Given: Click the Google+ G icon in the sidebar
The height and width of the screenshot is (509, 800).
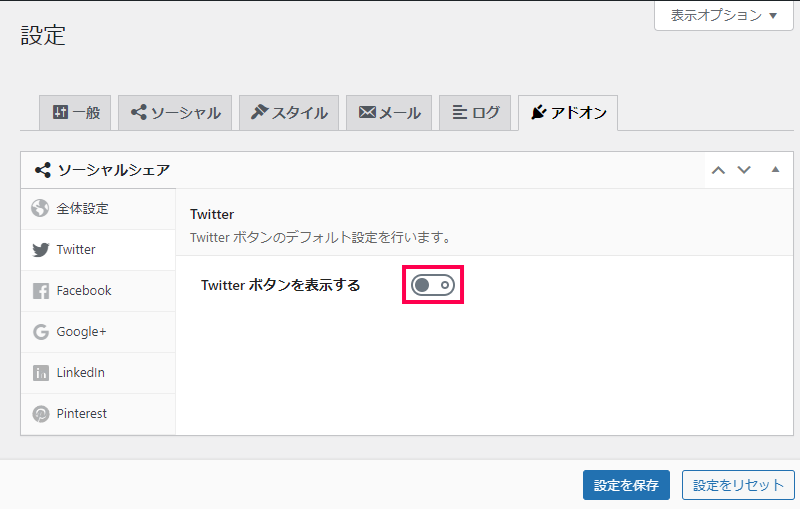Looking at the screenshot, I should pyautogui.click(x=41, y=332).
